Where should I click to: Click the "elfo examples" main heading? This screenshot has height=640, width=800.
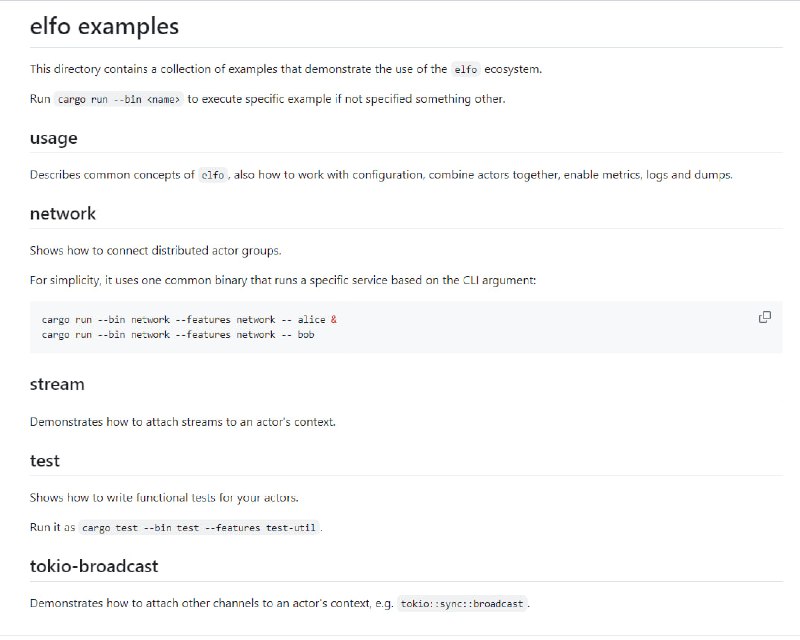tap(104, 25)
